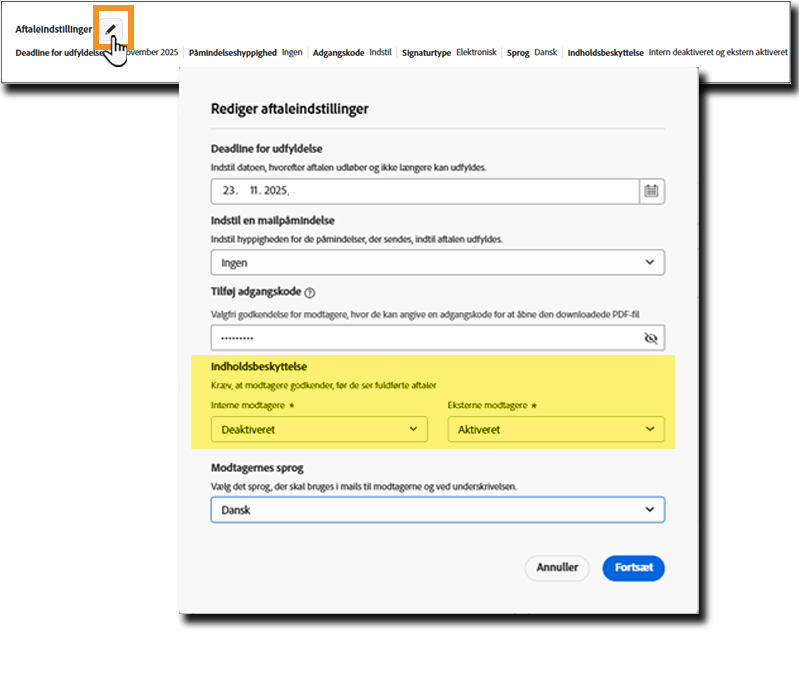Click the help icon beside Tilføj adgangskode

click(x=309, y=293)
